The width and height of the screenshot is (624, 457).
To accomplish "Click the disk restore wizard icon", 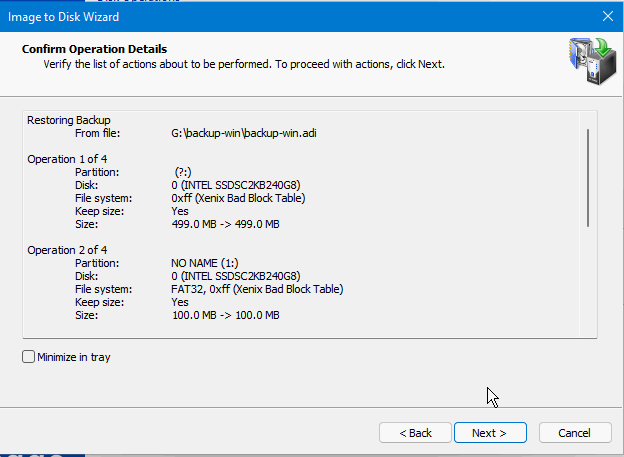I will pos(593,61).
